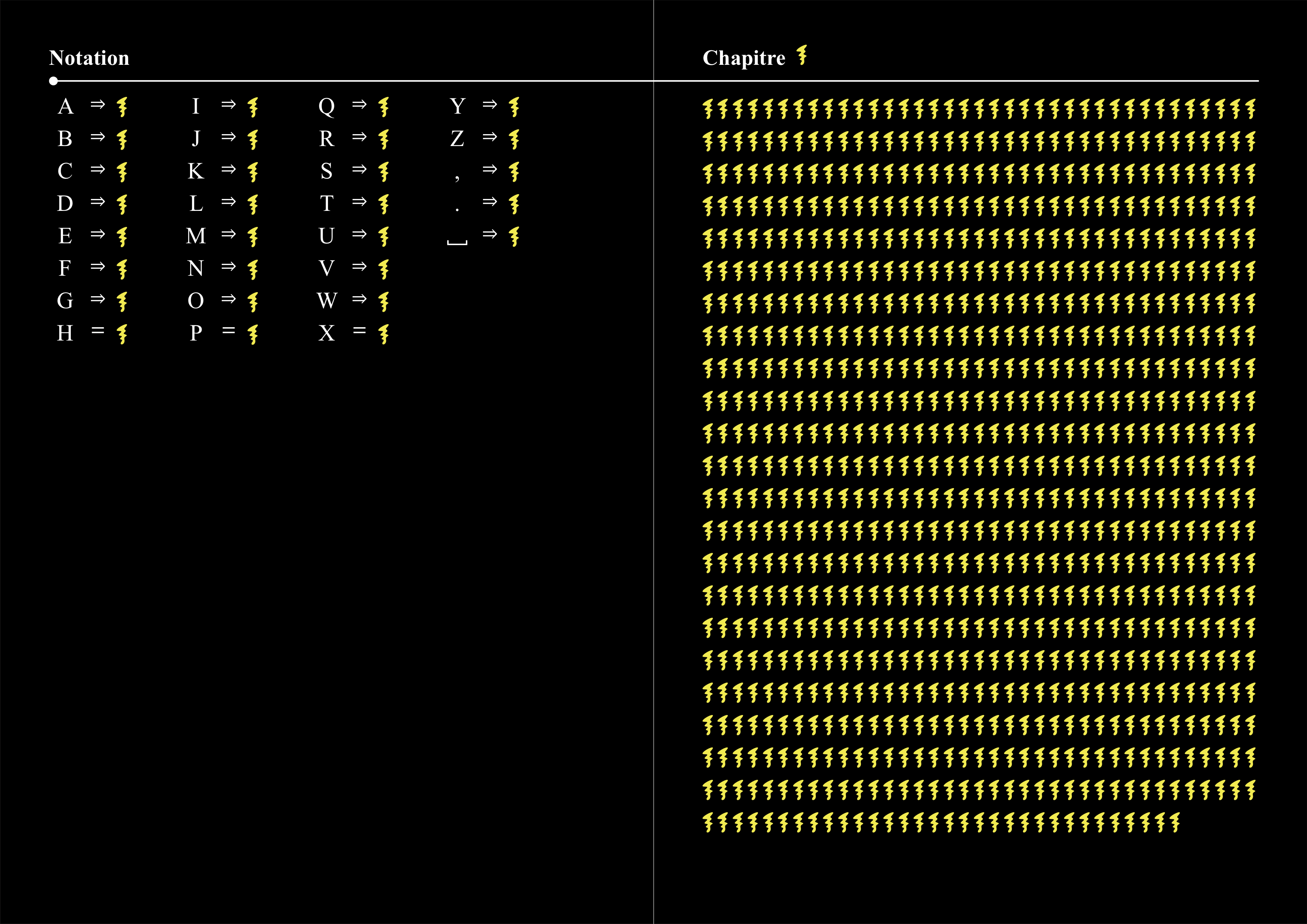Click the letter W in the notation table
The width and height of the screenshot is (1307, 924).
(327, 300)
